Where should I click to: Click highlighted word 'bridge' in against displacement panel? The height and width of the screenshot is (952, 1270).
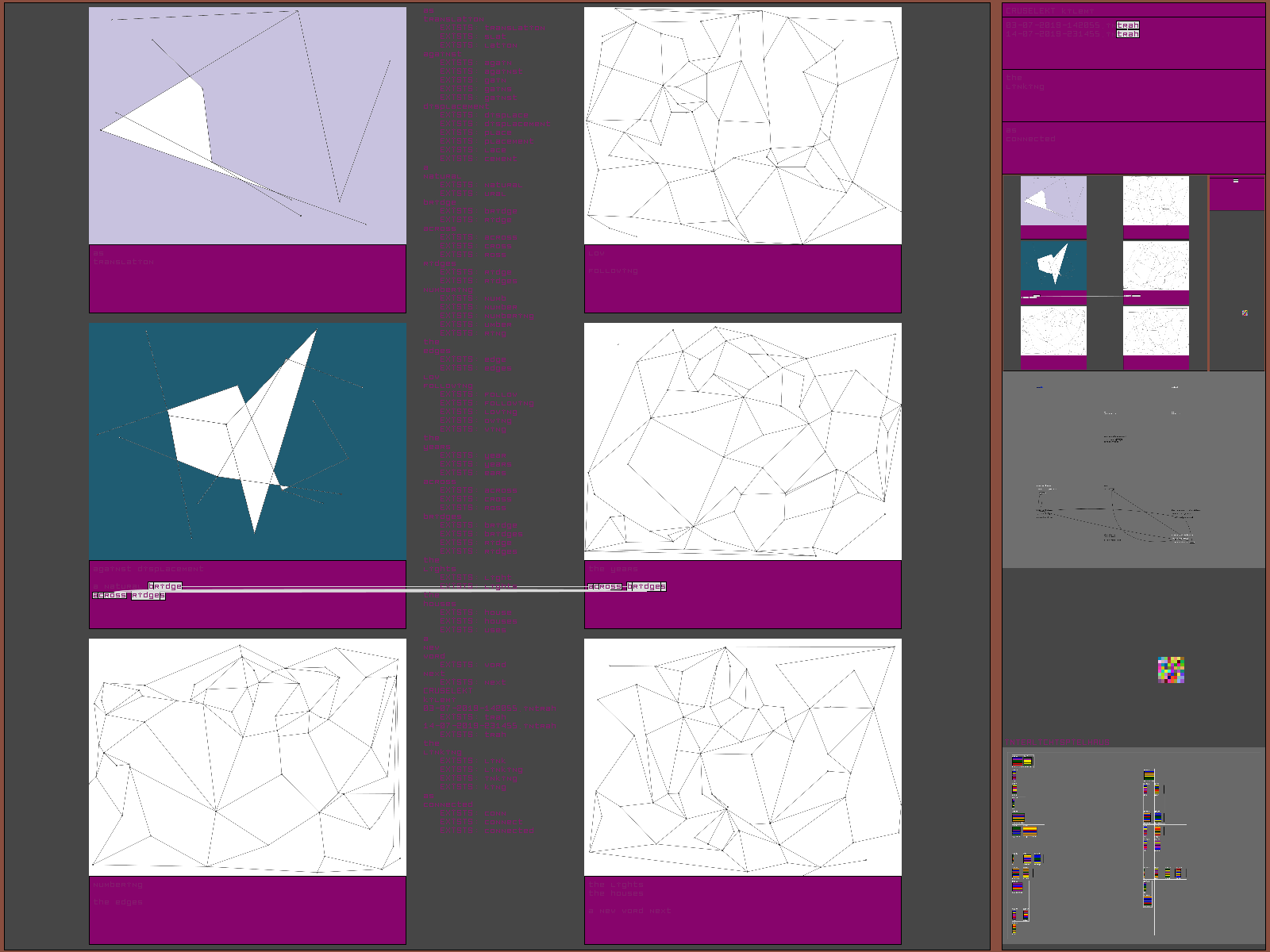pos(165,586)
